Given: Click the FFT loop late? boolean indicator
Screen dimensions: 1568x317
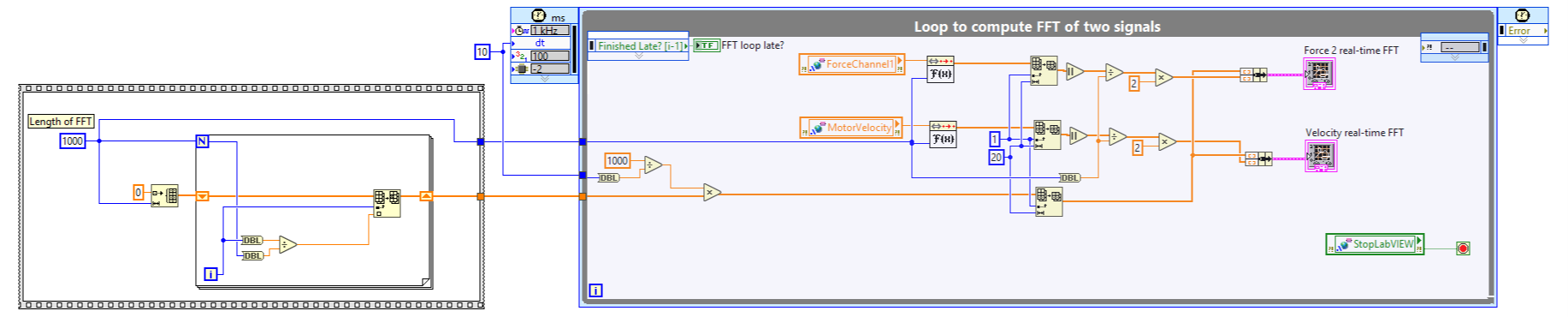Looking at the screenshot, I should coord(707,45).
